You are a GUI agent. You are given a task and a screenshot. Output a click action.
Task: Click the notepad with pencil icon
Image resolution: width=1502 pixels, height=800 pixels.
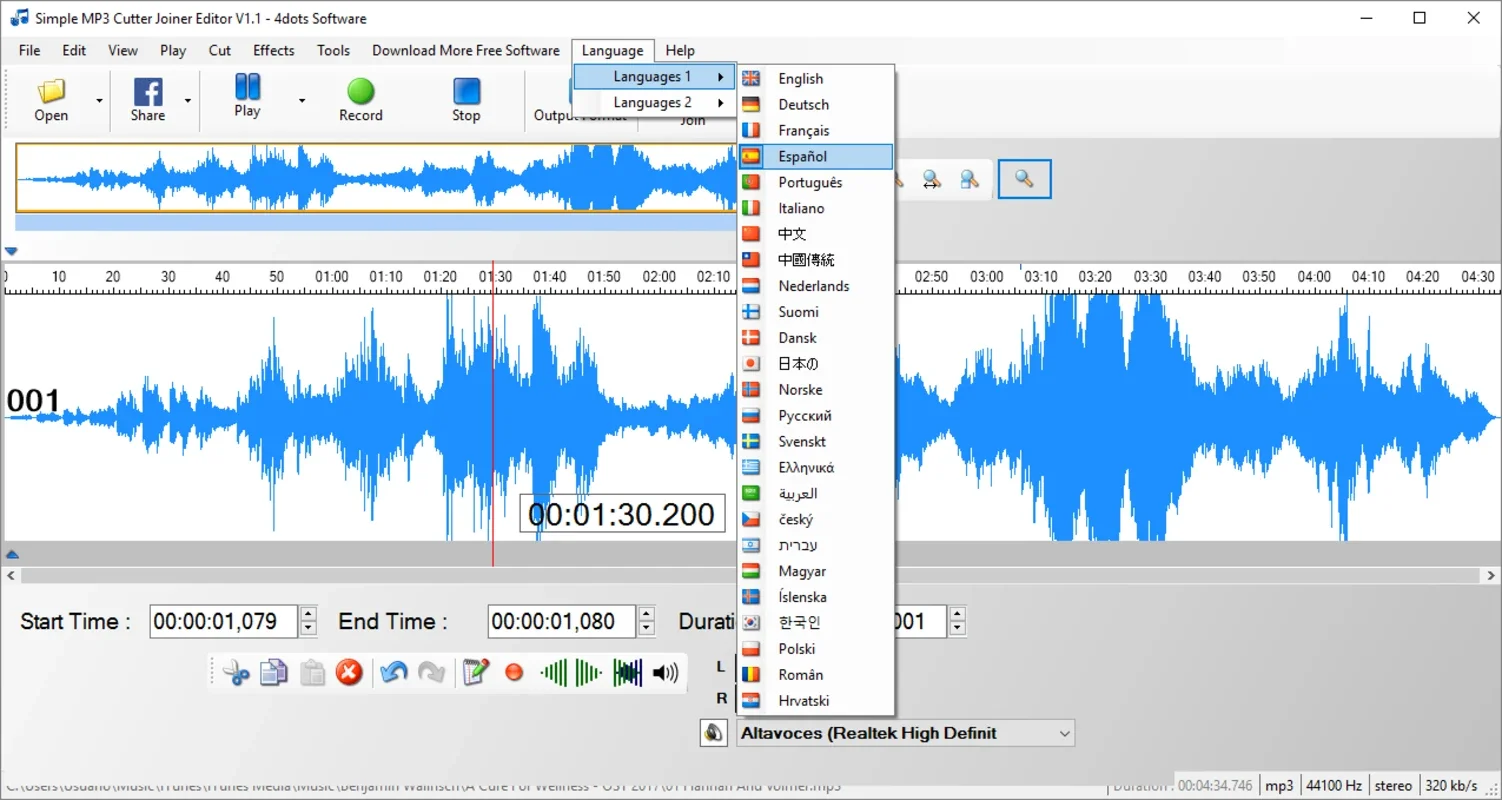pyautogui.click(x=476, y=673)
